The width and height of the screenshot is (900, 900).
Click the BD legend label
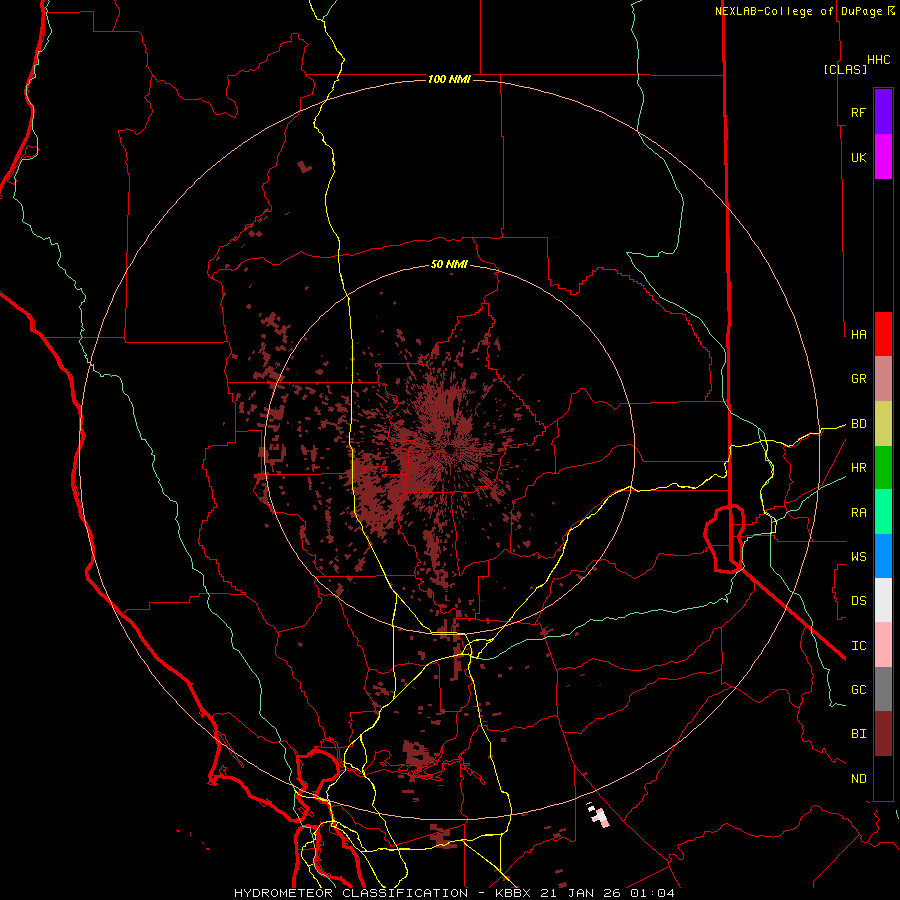[x=859, y=424]
